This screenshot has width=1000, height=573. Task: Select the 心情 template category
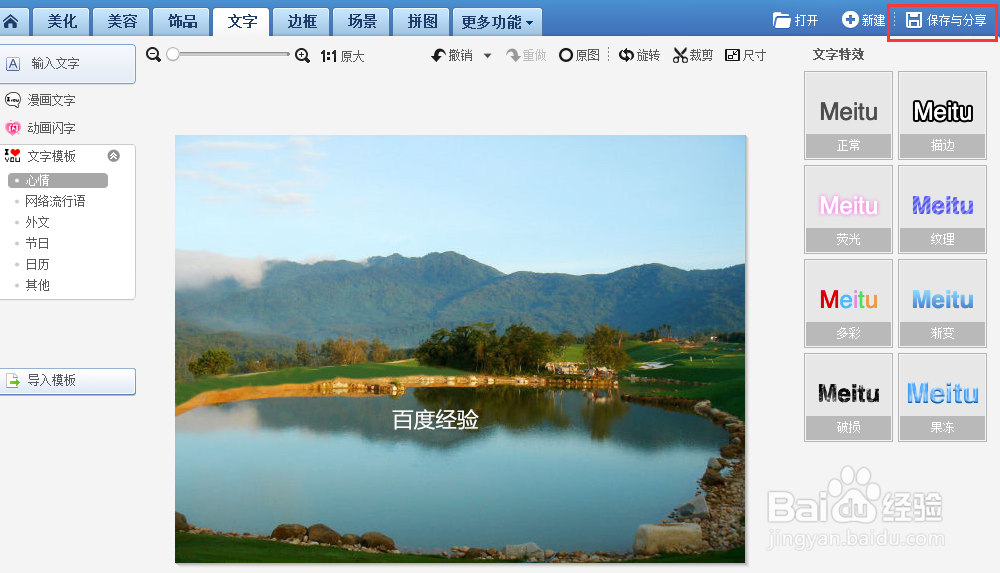[58, 181]
